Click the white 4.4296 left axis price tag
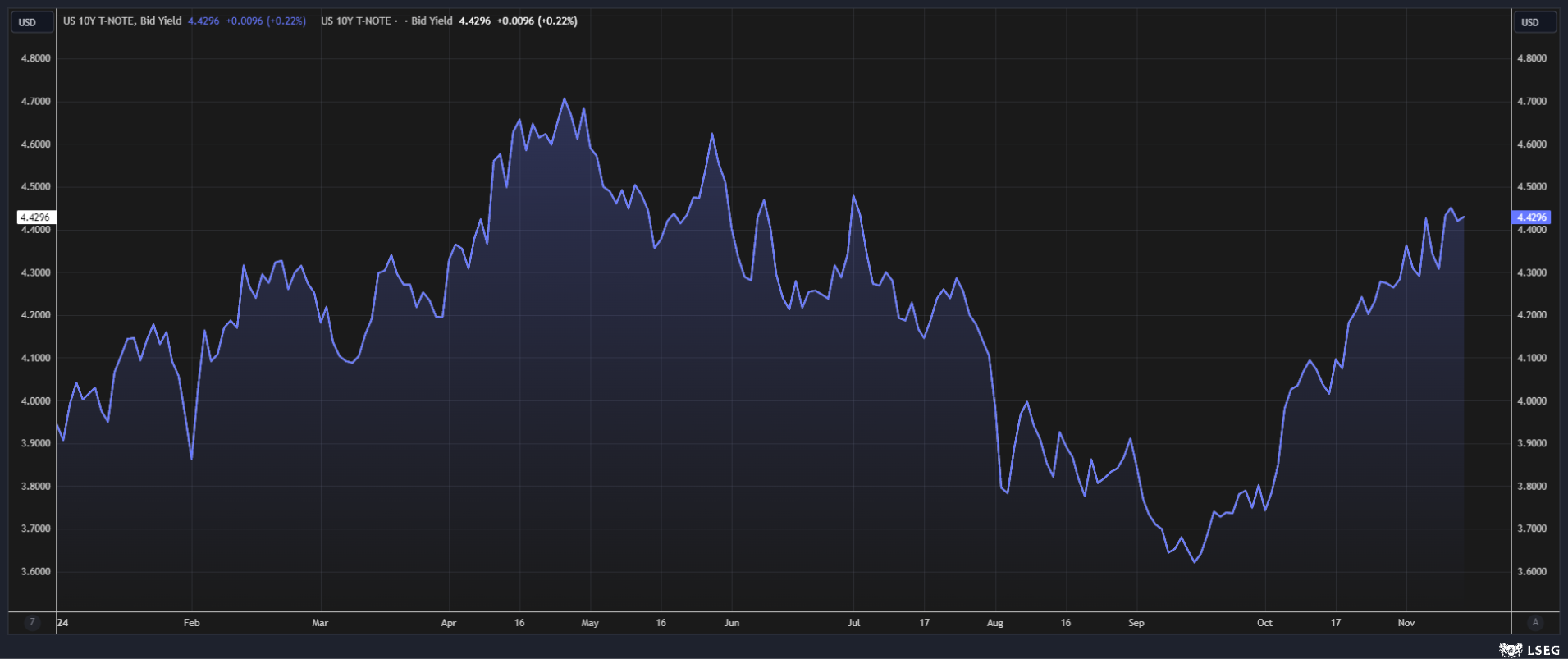 [x=35, y=217]
